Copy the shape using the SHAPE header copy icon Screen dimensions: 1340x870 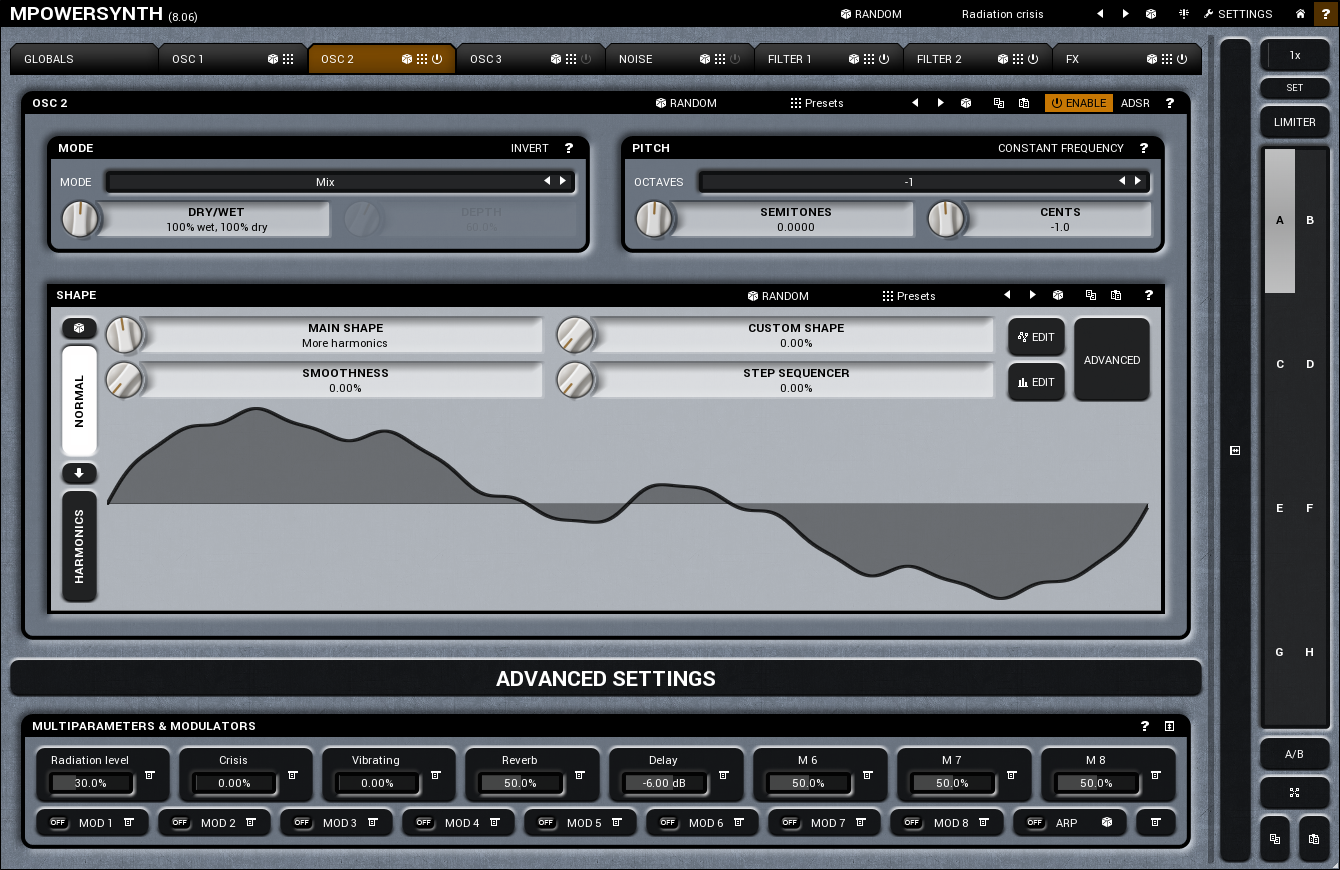point(1090,296)
